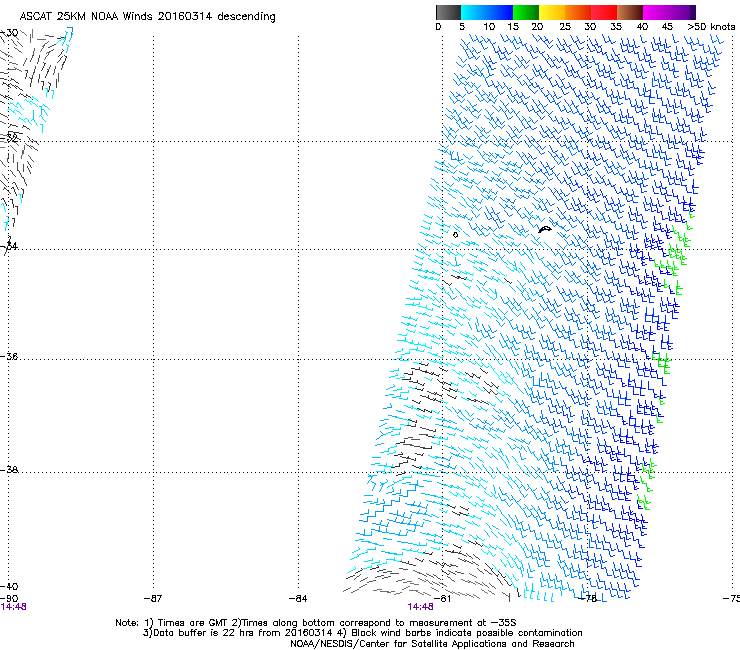Click the arc-shaped black island outline on the map
Viewport: 740px width, 650px height.
pos(545,230)
